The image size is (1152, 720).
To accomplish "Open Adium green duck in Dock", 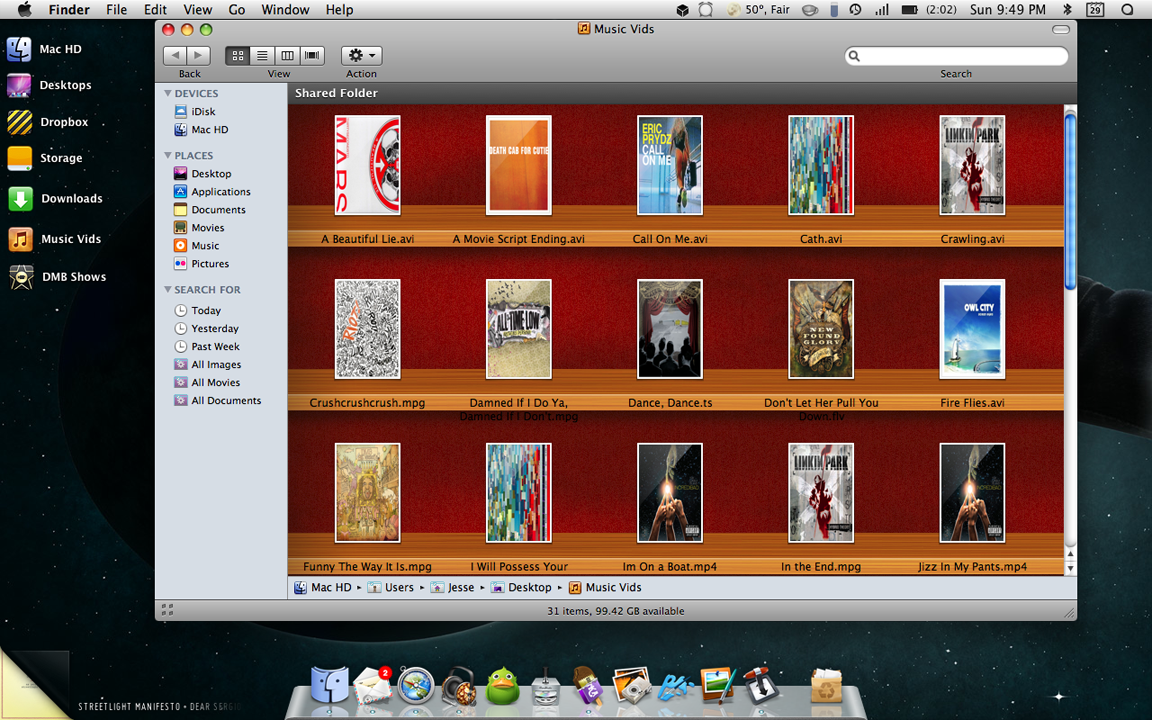I will pos(503,685).
